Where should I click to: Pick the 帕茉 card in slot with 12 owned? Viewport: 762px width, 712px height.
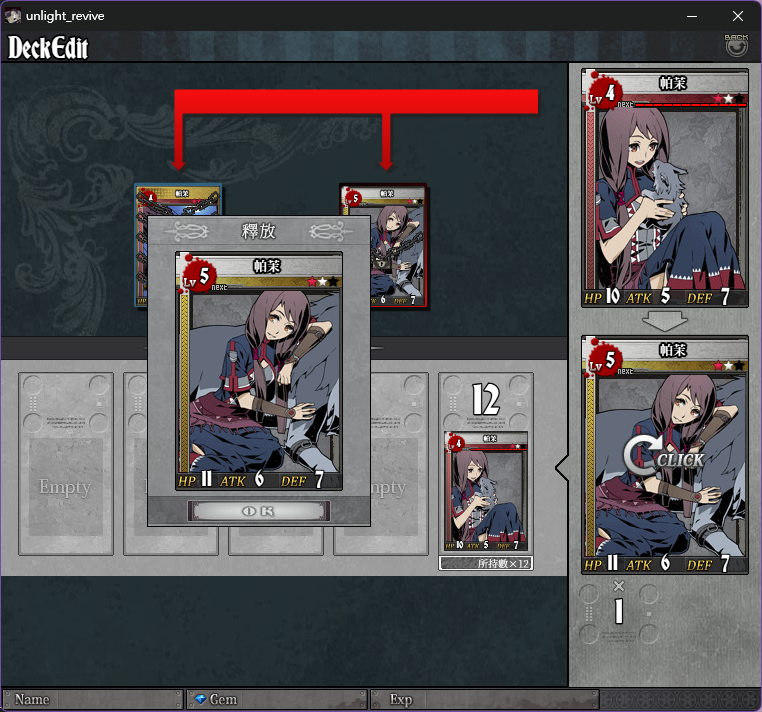coord(486,492)
